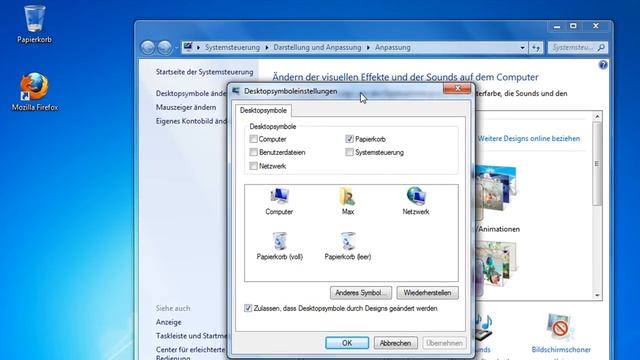Enable the Computer checkbox
The image size is (640, 360).
pos(253,139)
